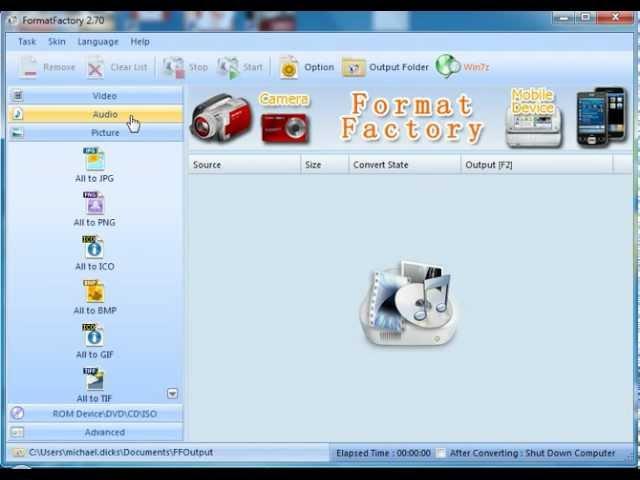Click the Video section film icon
The height and width of the screenshot is (480, 640).
18,96
